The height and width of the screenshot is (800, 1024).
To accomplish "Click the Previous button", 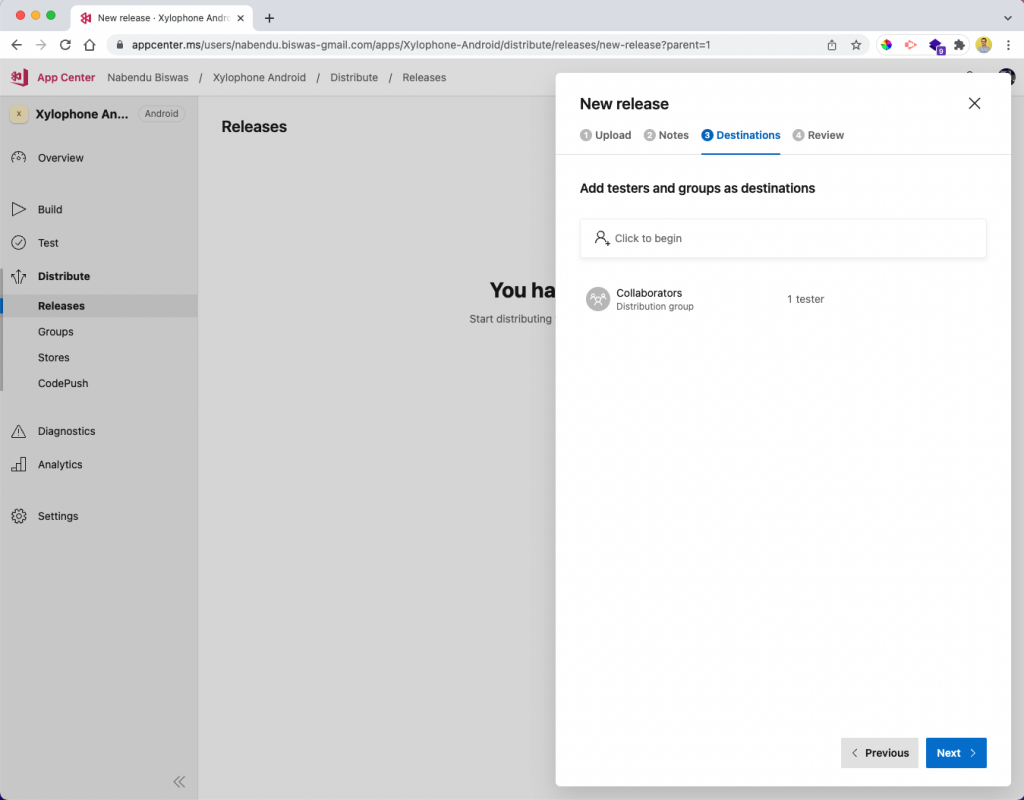I will [x=879, y=753].
